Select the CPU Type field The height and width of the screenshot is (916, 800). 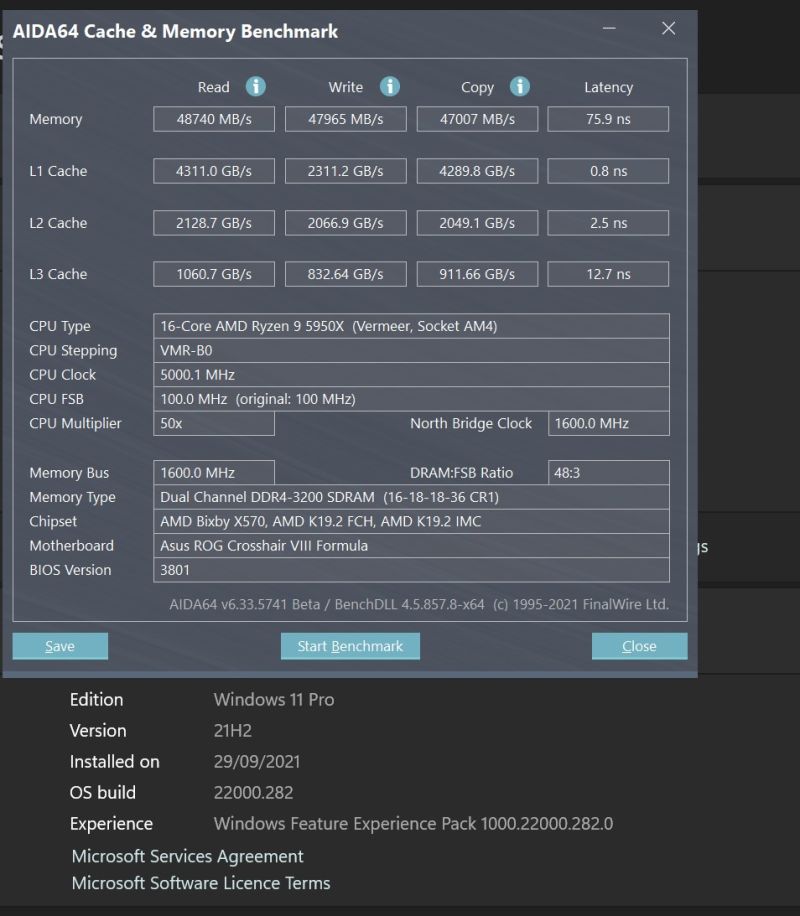tap(412, 326)
